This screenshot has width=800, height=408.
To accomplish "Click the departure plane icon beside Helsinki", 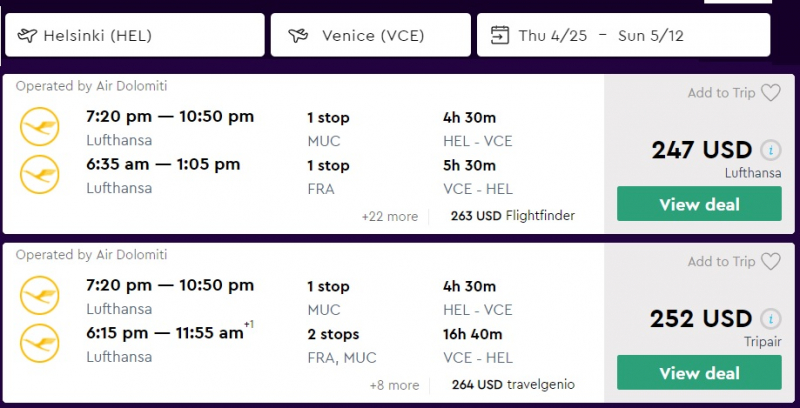I will [27, 36].
